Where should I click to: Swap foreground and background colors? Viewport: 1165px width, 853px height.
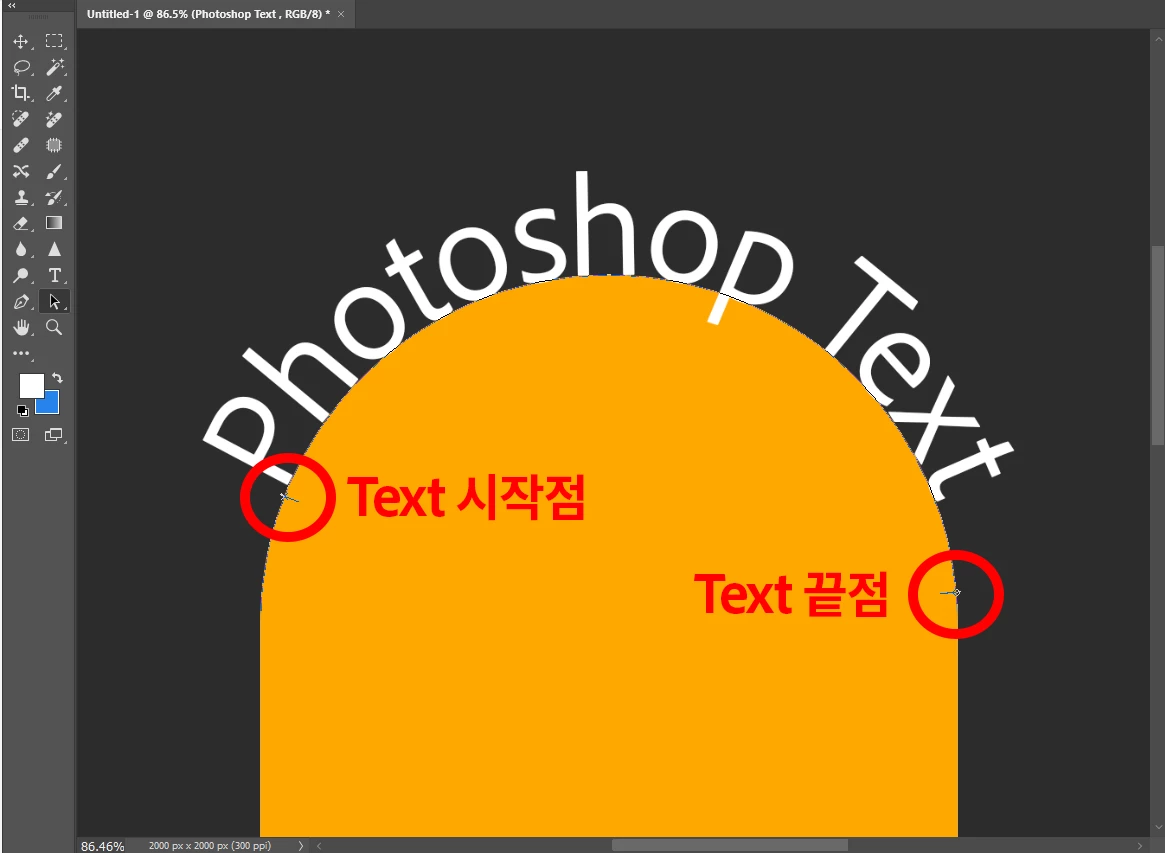(57, 378)
